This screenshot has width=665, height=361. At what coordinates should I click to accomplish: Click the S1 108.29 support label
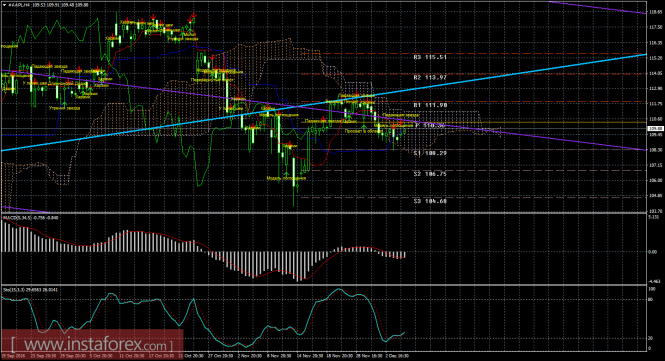[x=430, y=153]
